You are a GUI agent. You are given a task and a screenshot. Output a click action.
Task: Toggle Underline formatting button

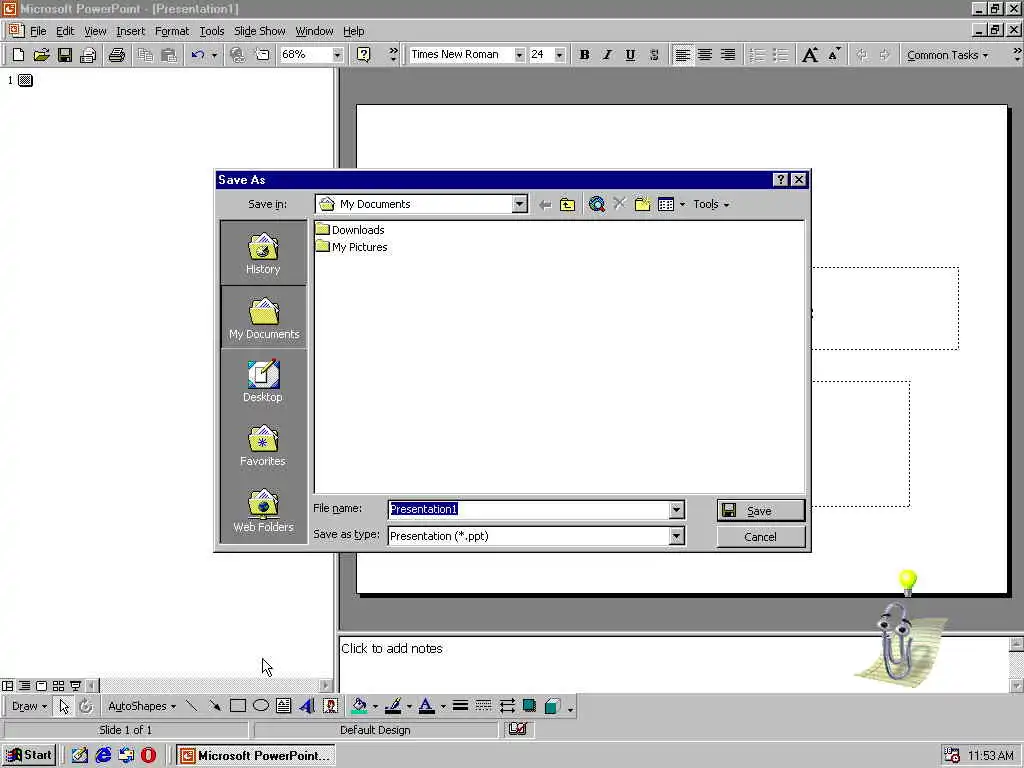pyautogui.click(x=630, y=55)
